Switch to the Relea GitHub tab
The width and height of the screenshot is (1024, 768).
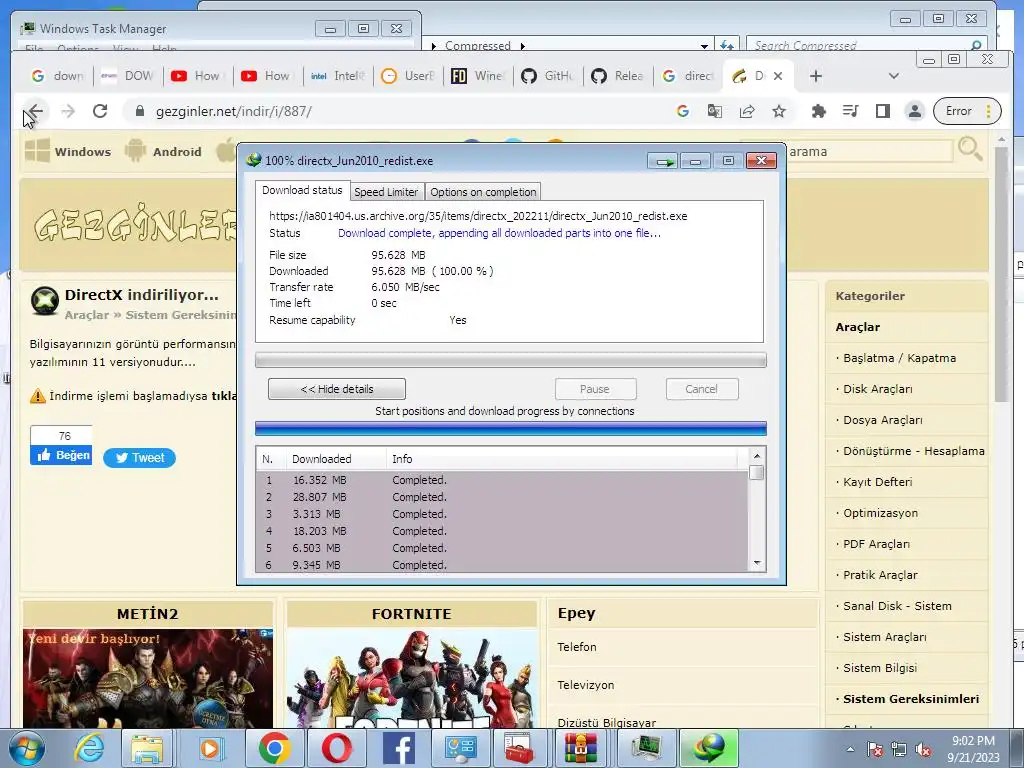pos(617,76)
